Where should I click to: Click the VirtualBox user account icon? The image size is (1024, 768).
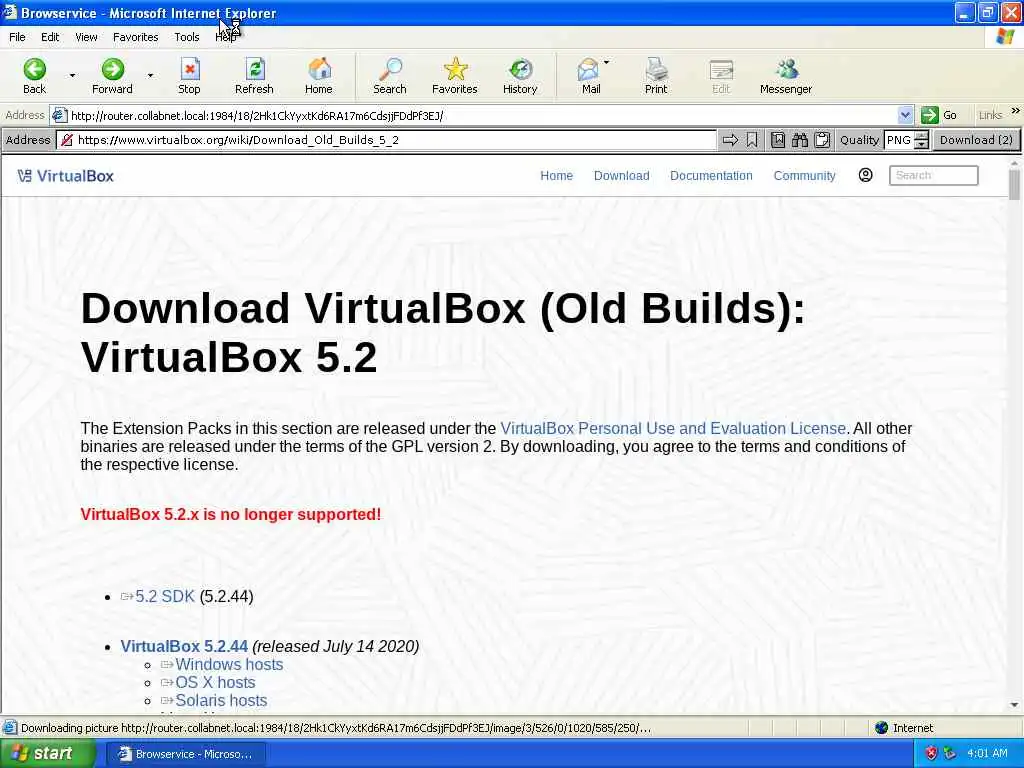pos(865,175)
